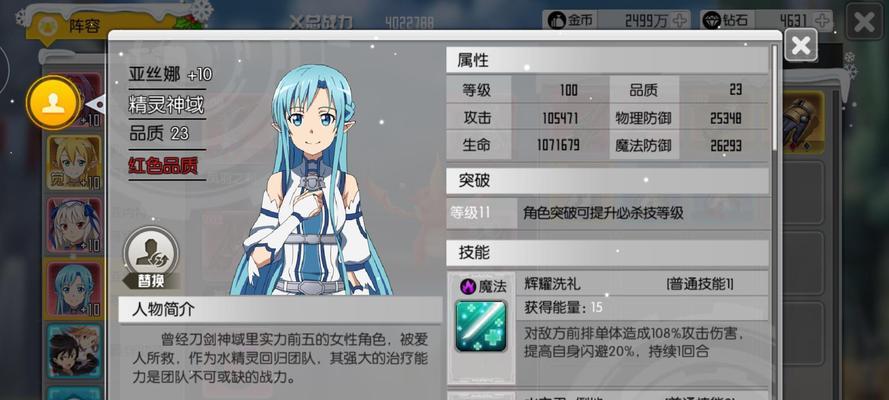Open the 阵容 lineup tab
889x400 pixels.
[x=85, y=26]
